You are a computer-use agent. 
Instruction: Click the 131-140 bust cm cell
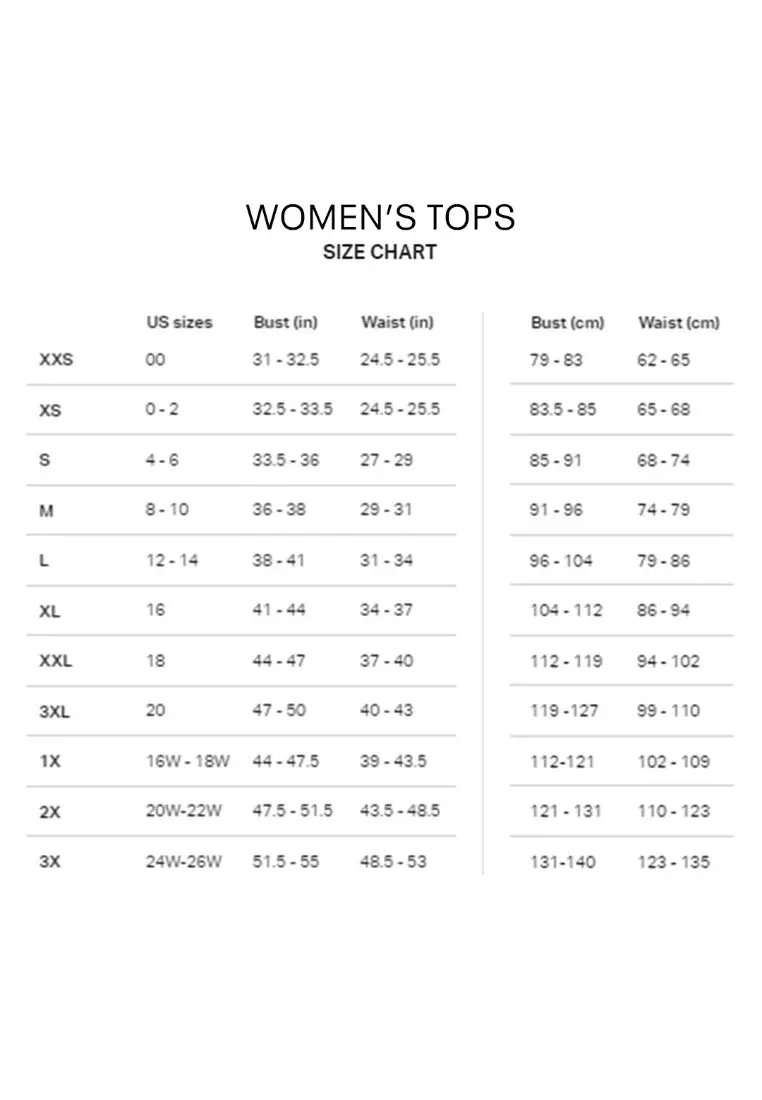click(563, 862)
